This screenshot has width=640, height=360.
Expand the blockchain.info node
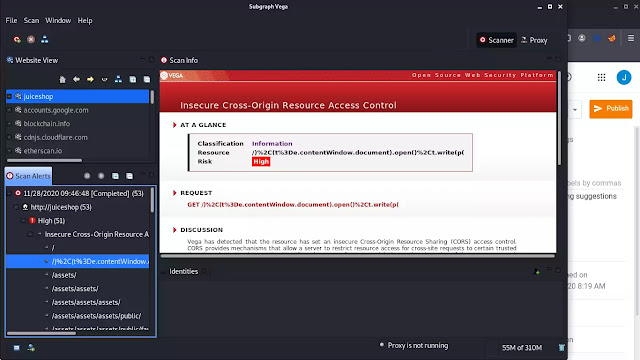coord(9,124)
